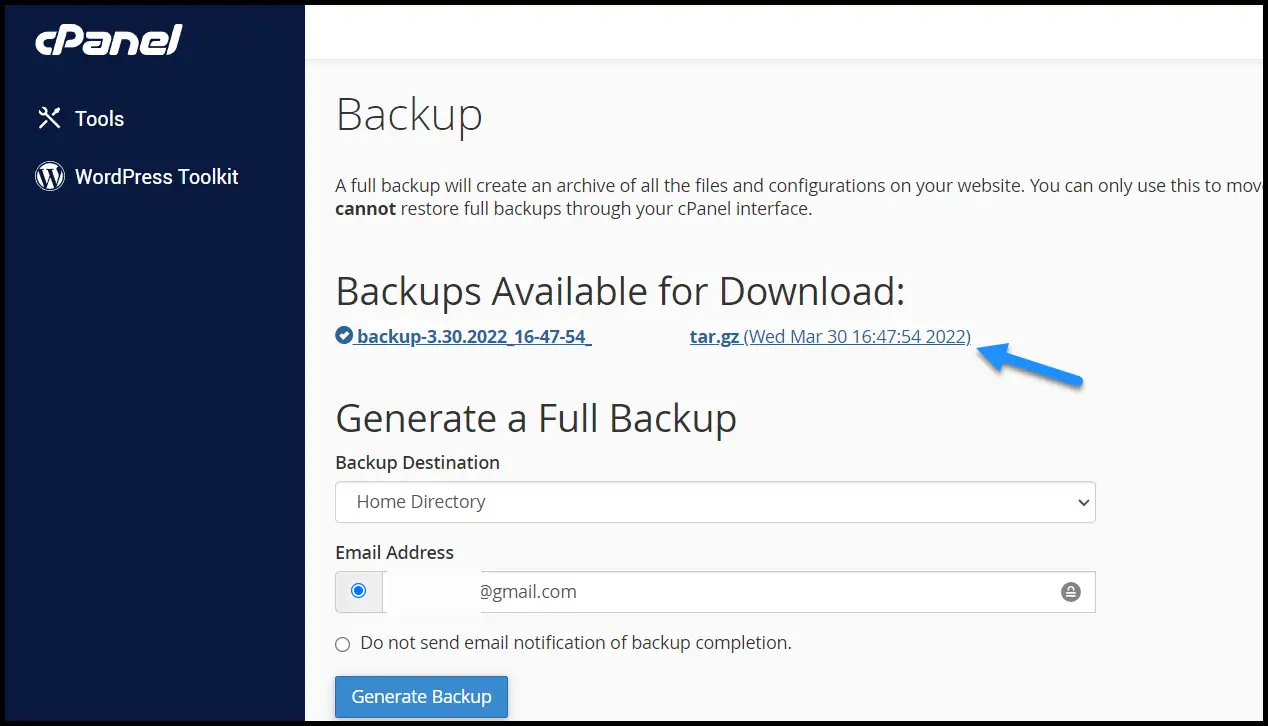
Task: Click the 'Generate a Full Backup' section heading
Action: tap(536, 417)
